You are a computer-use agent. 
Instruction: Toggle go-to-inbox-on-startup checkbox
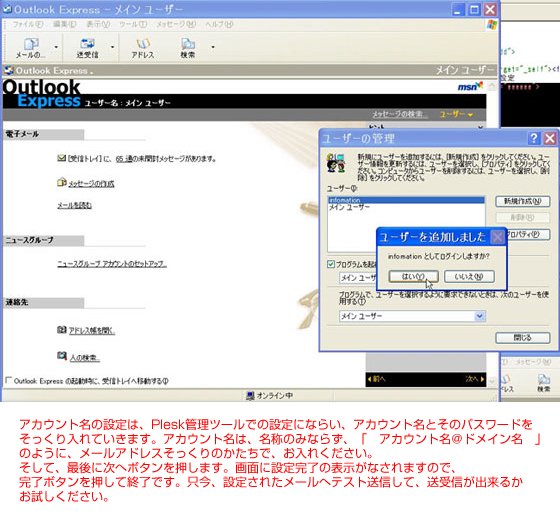tap(9, 380)
